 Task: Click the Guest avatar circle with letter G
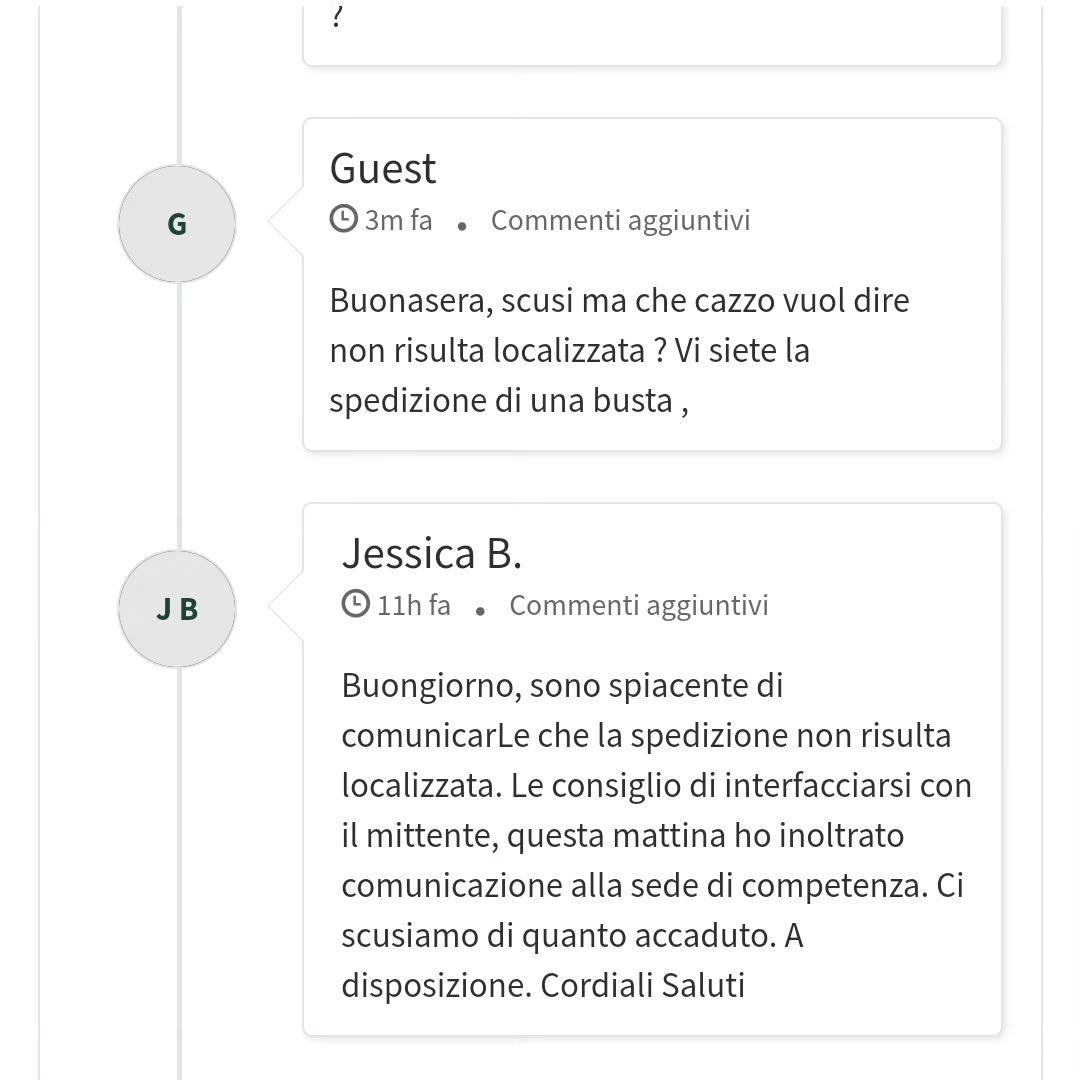[x=177, y=224]
